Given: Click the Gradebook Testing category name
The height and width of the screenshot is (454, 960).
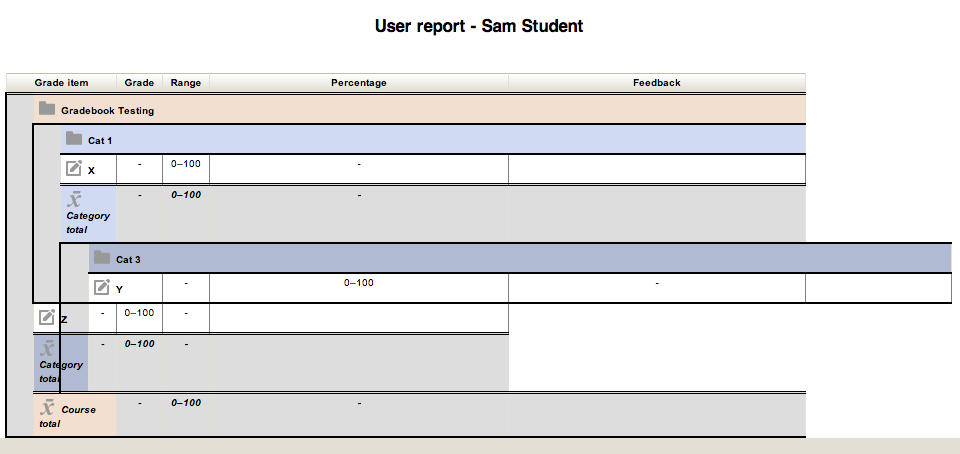Looking at the screenshot, I should (108, 111).
